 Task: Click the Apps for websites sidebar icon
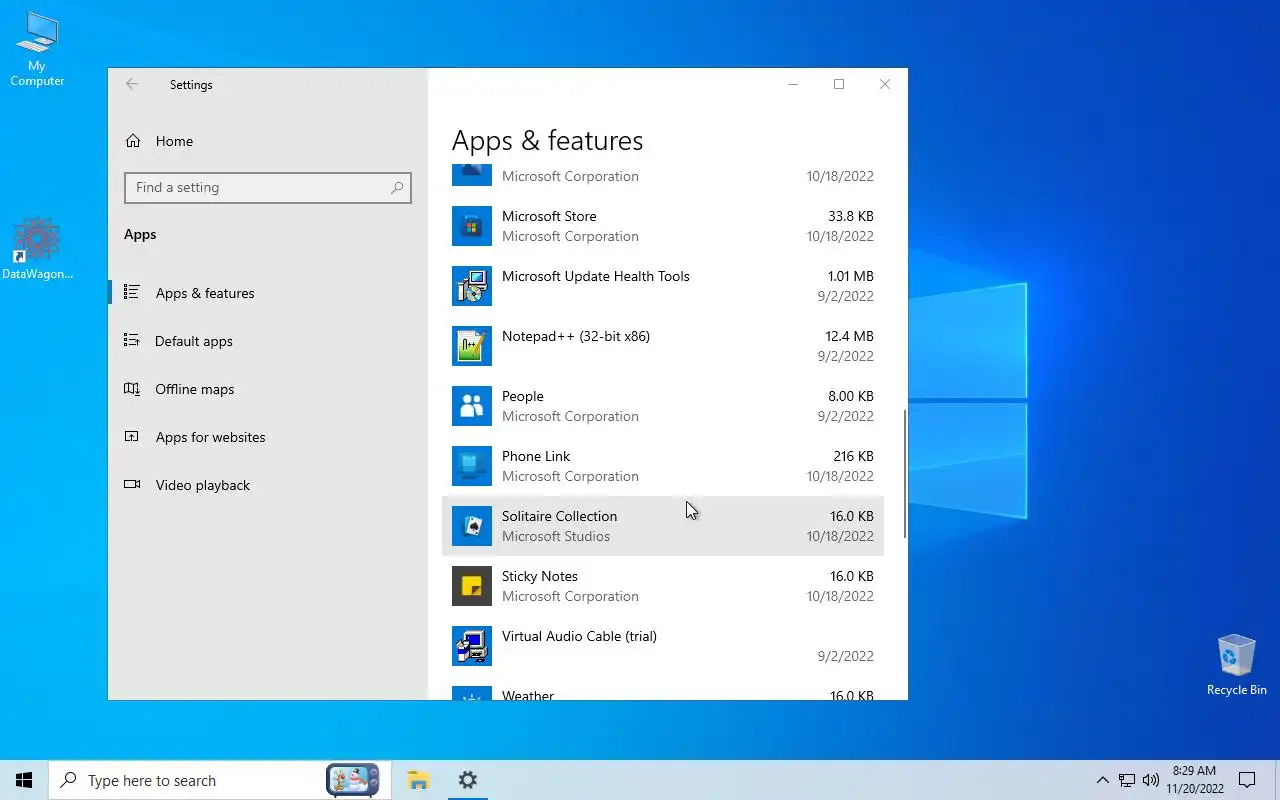click(132, 436)
